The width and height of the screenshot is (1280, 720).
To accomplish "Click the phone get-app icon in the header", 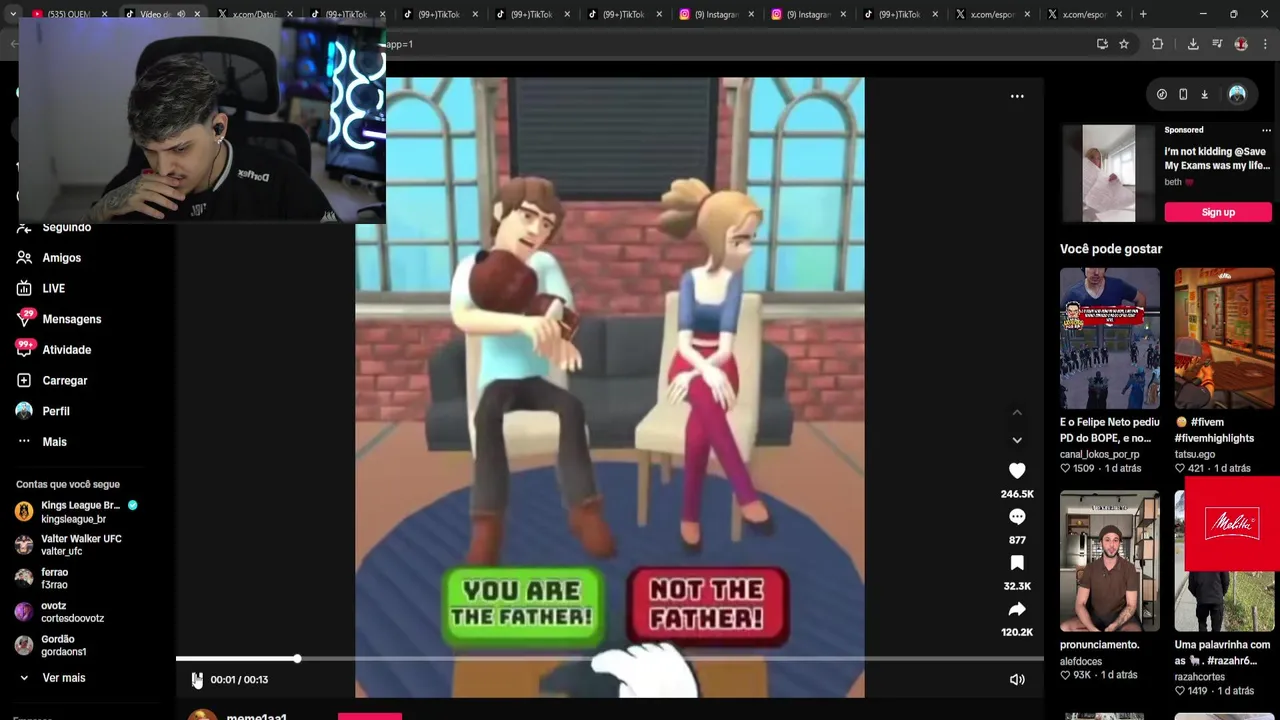I will (x=1183, y=94).
